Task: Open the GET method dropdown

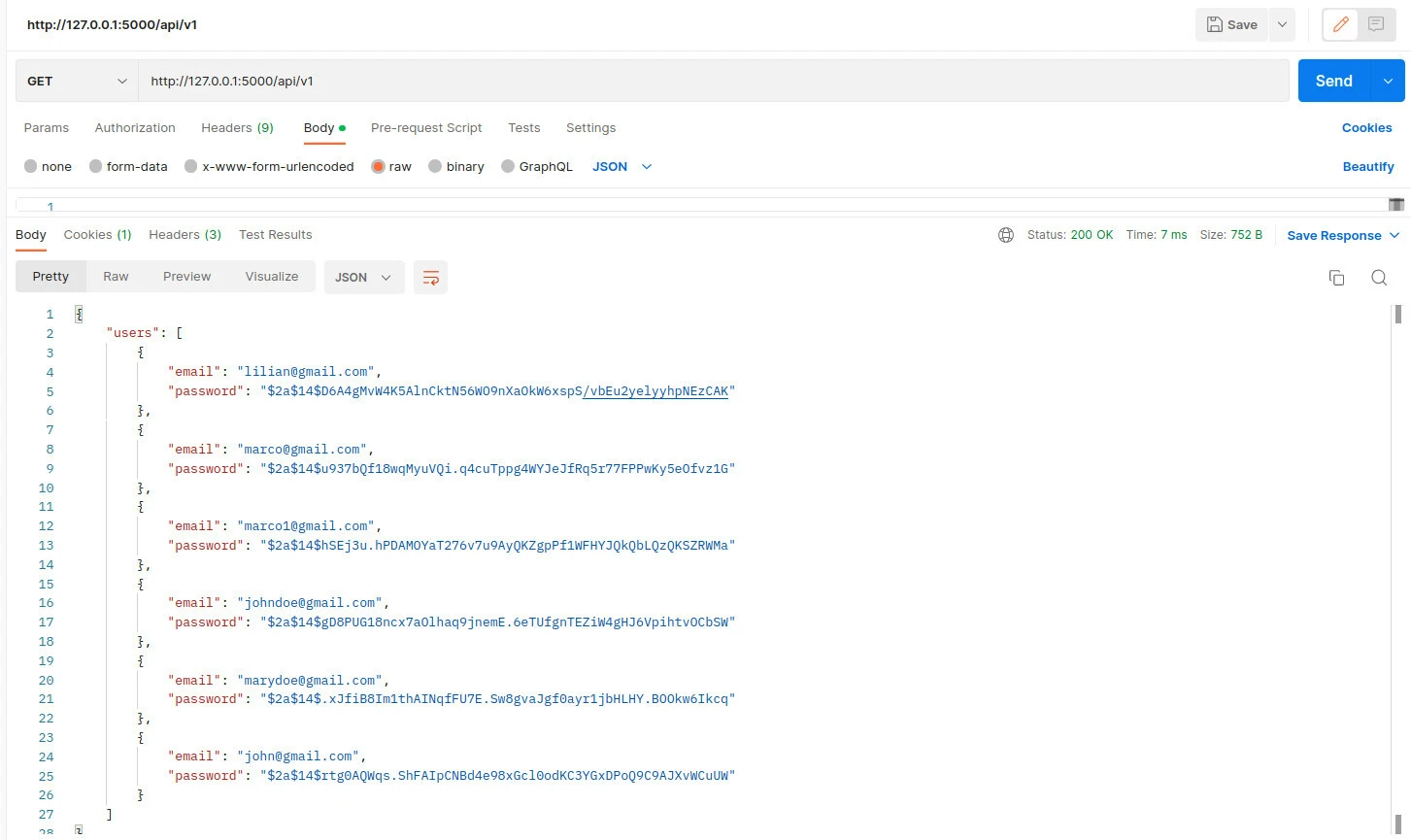Action: (77, 82)
